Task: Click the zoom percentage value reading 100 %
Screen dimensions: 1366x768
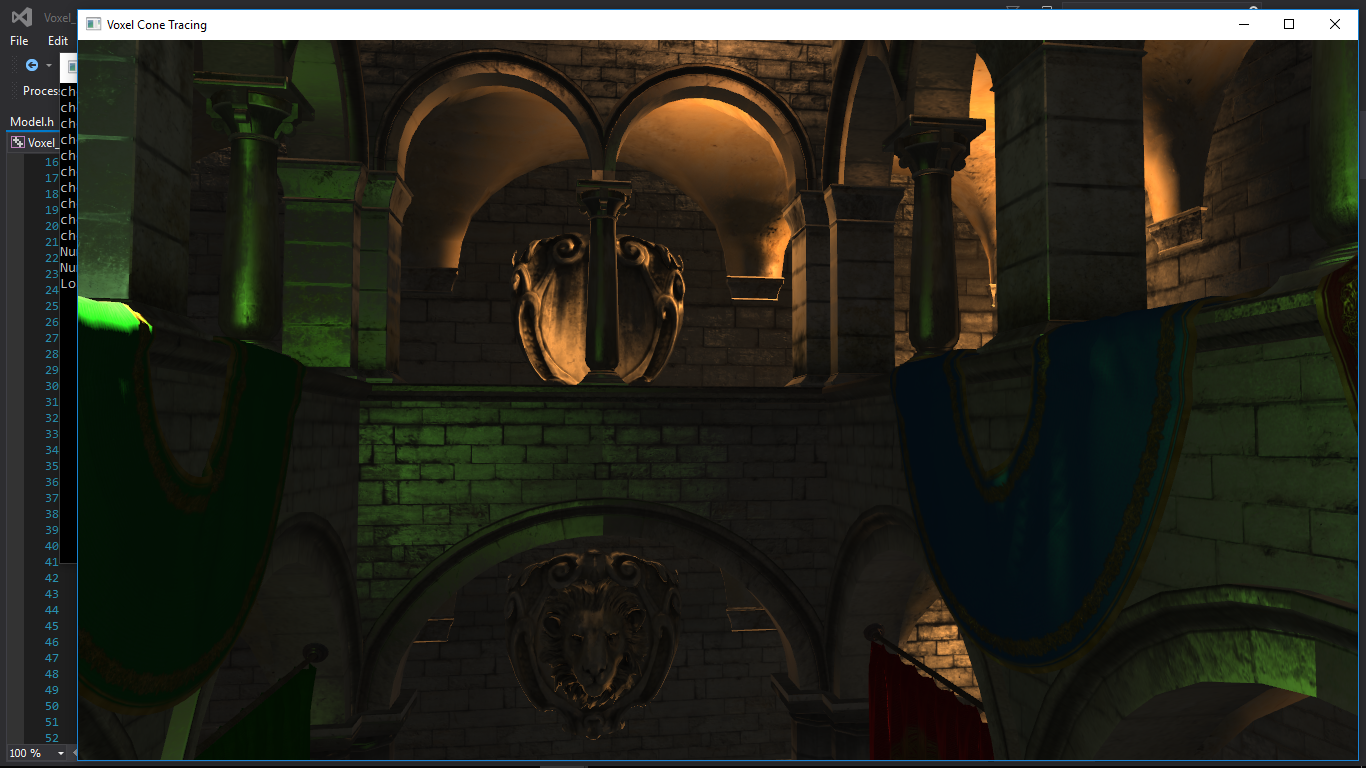Action: [25, 754]
